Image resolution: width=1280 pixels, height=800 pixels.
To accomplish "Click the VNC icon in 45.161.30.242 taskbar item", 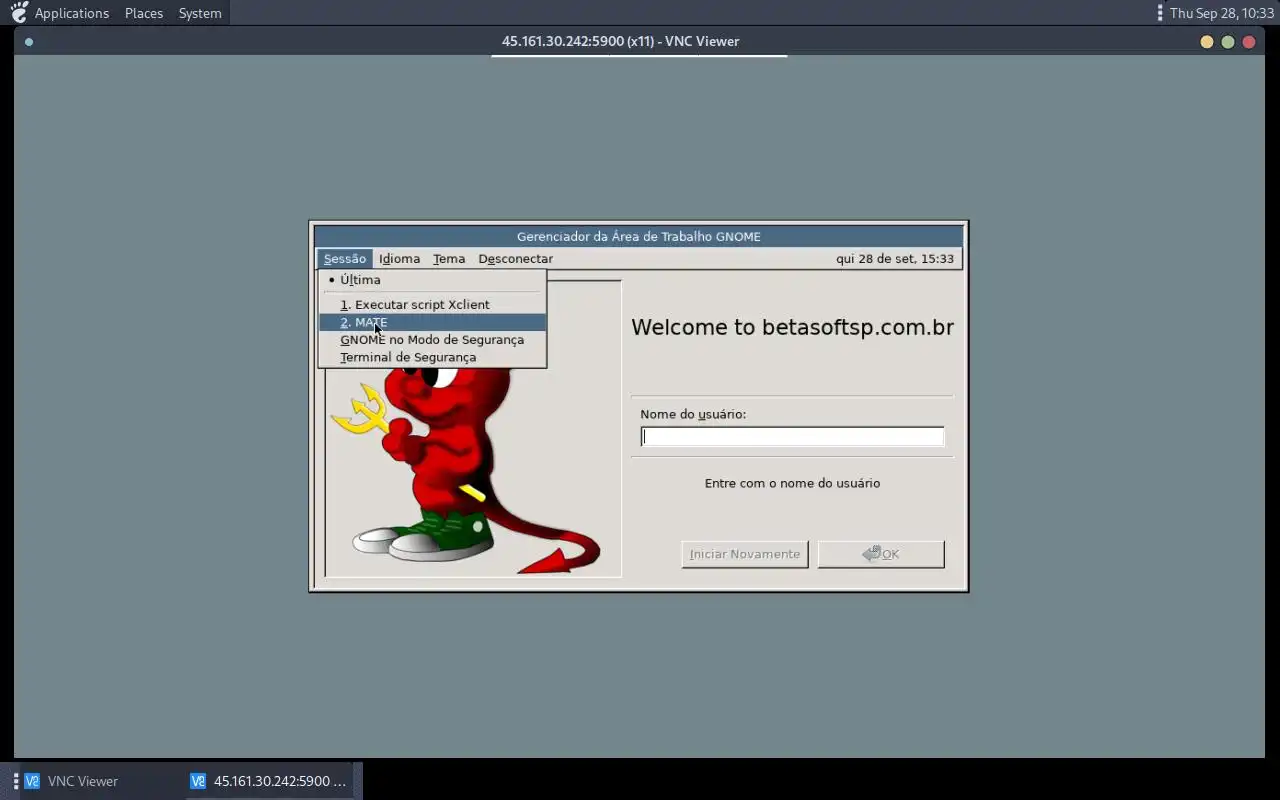I will pos(198,781).
